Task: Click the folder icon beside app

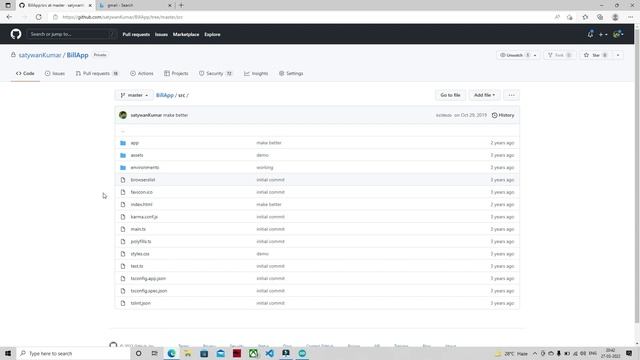Action: (123, 143)
